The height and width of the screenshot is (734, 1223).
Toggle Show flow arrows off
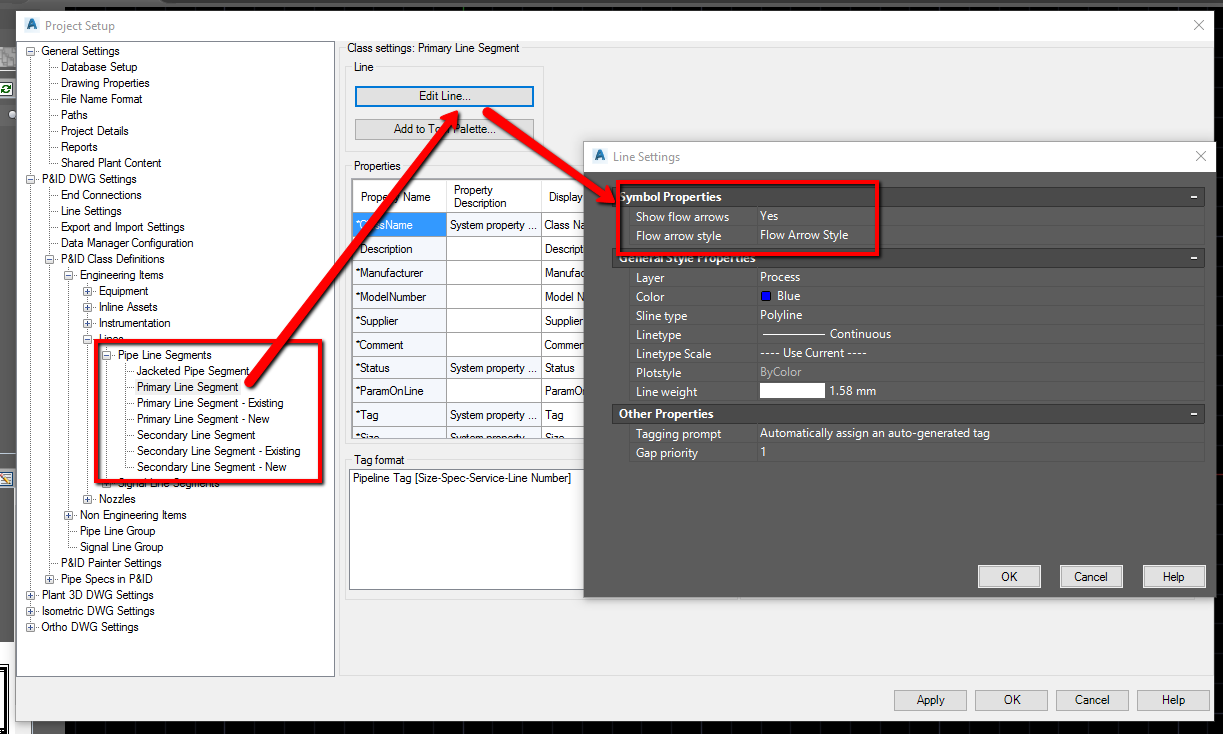770,216
